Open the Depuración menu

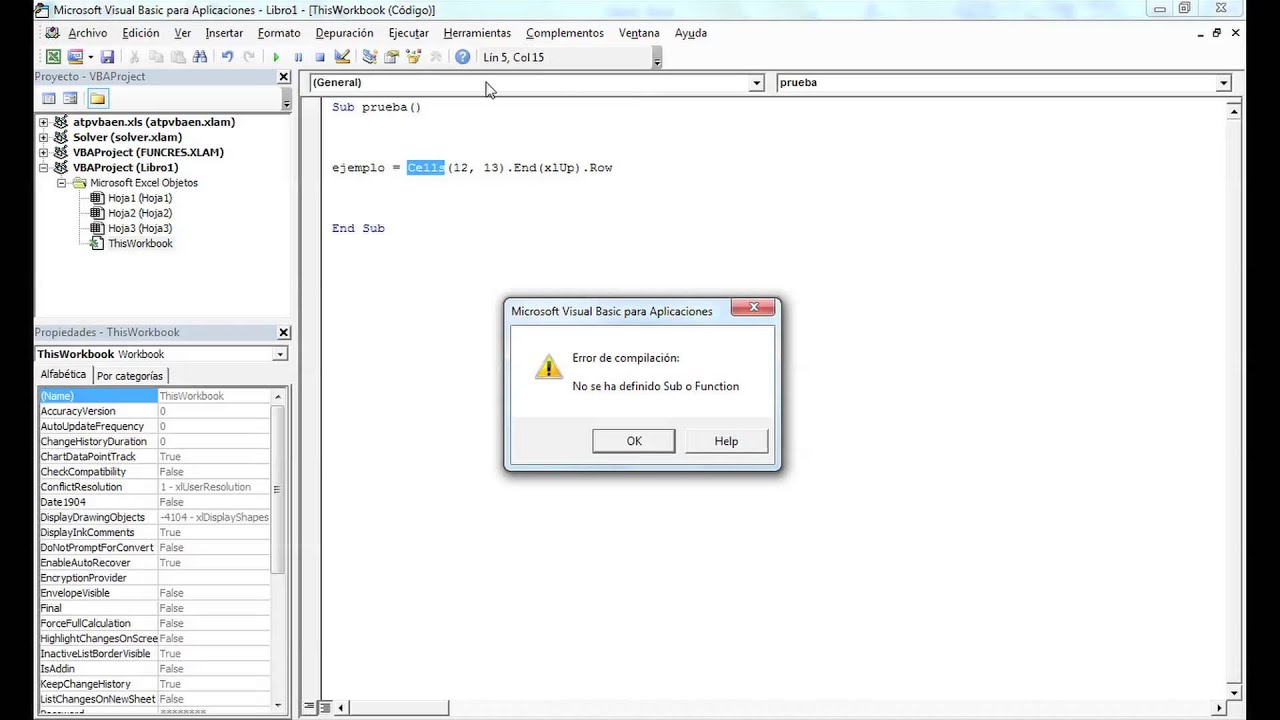(x=344, y=33)
